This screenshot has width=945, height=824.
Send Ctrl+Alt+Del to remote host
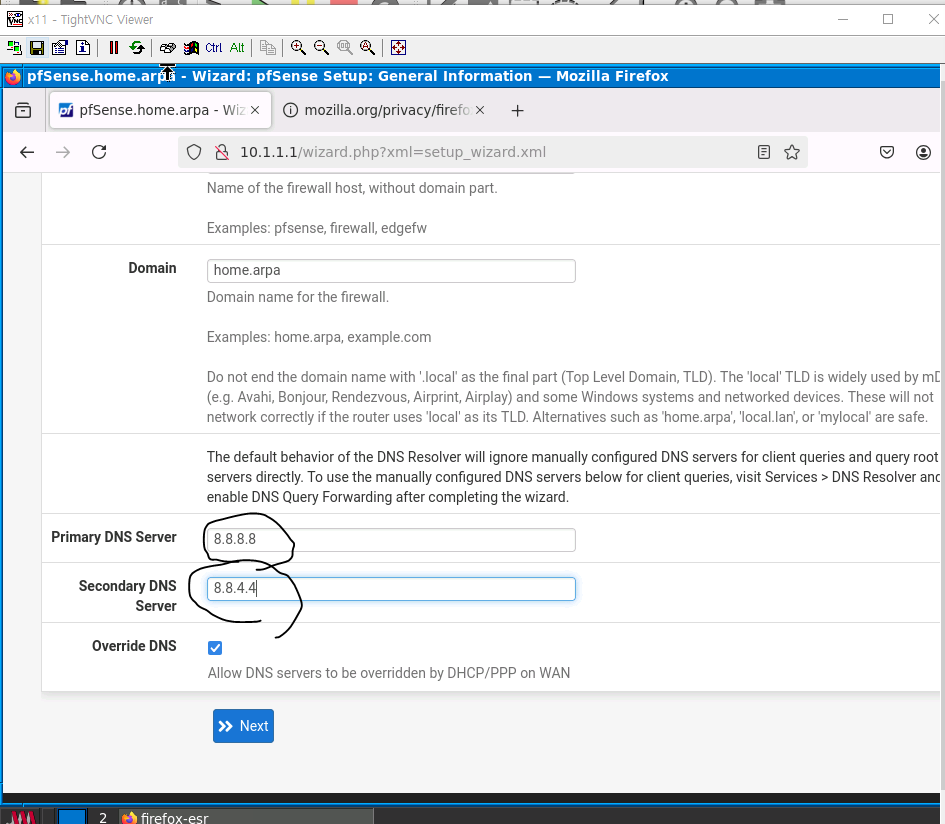click(x=168, y=48)
